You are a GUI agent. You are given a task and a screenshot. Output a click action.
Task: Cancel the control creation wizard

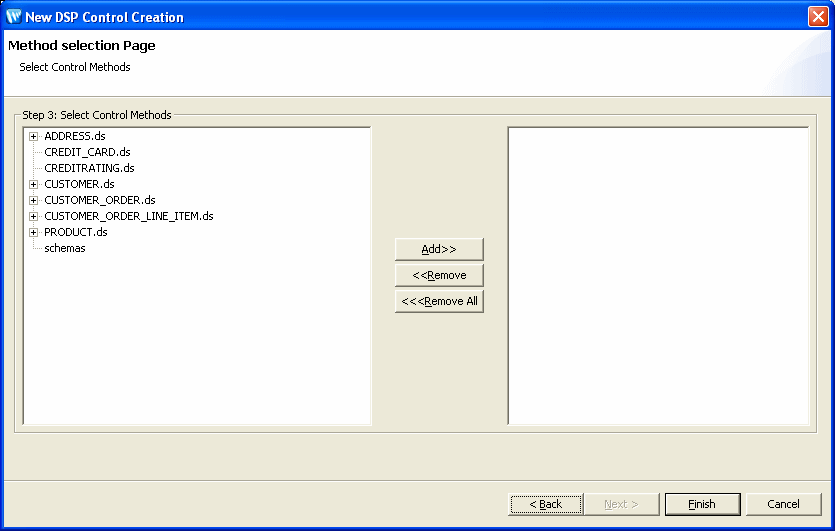click(x=783, y=504)
